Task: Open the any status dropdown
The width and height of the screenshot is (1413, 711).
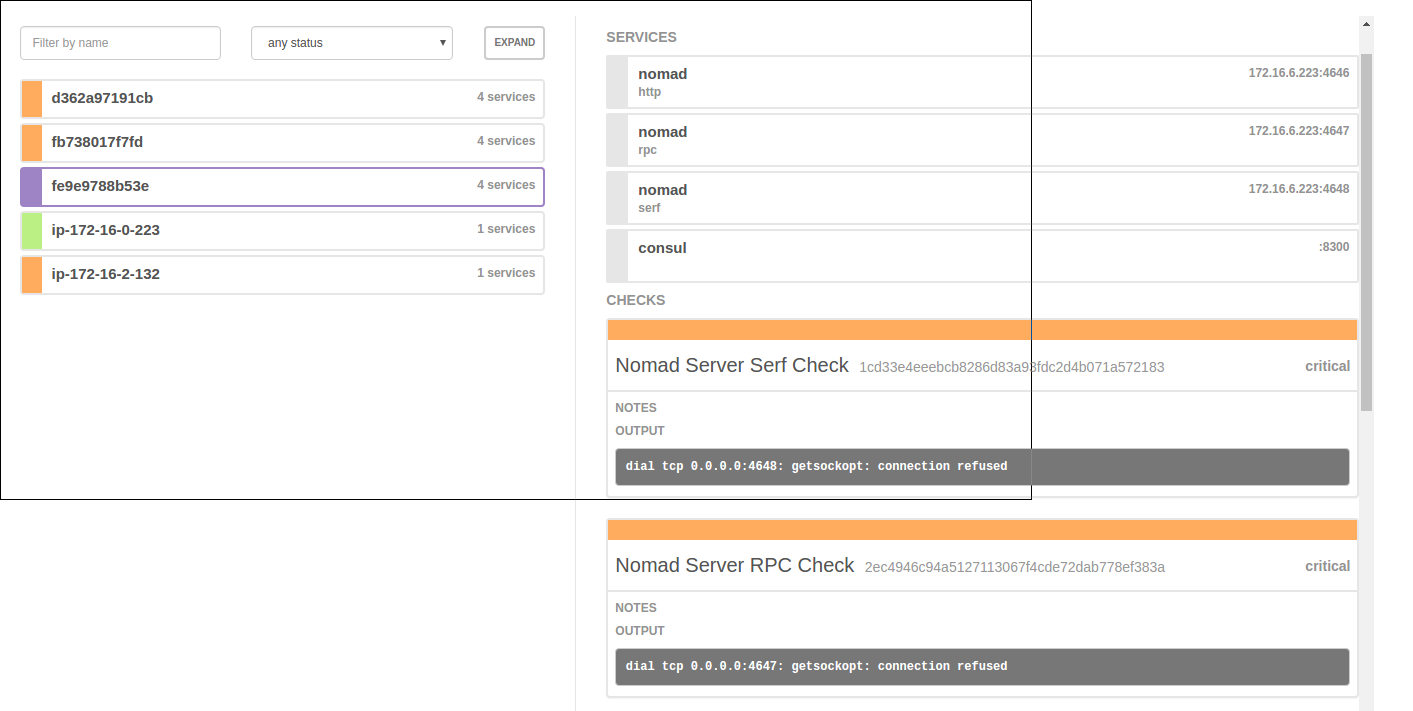Action: (351, 43)
